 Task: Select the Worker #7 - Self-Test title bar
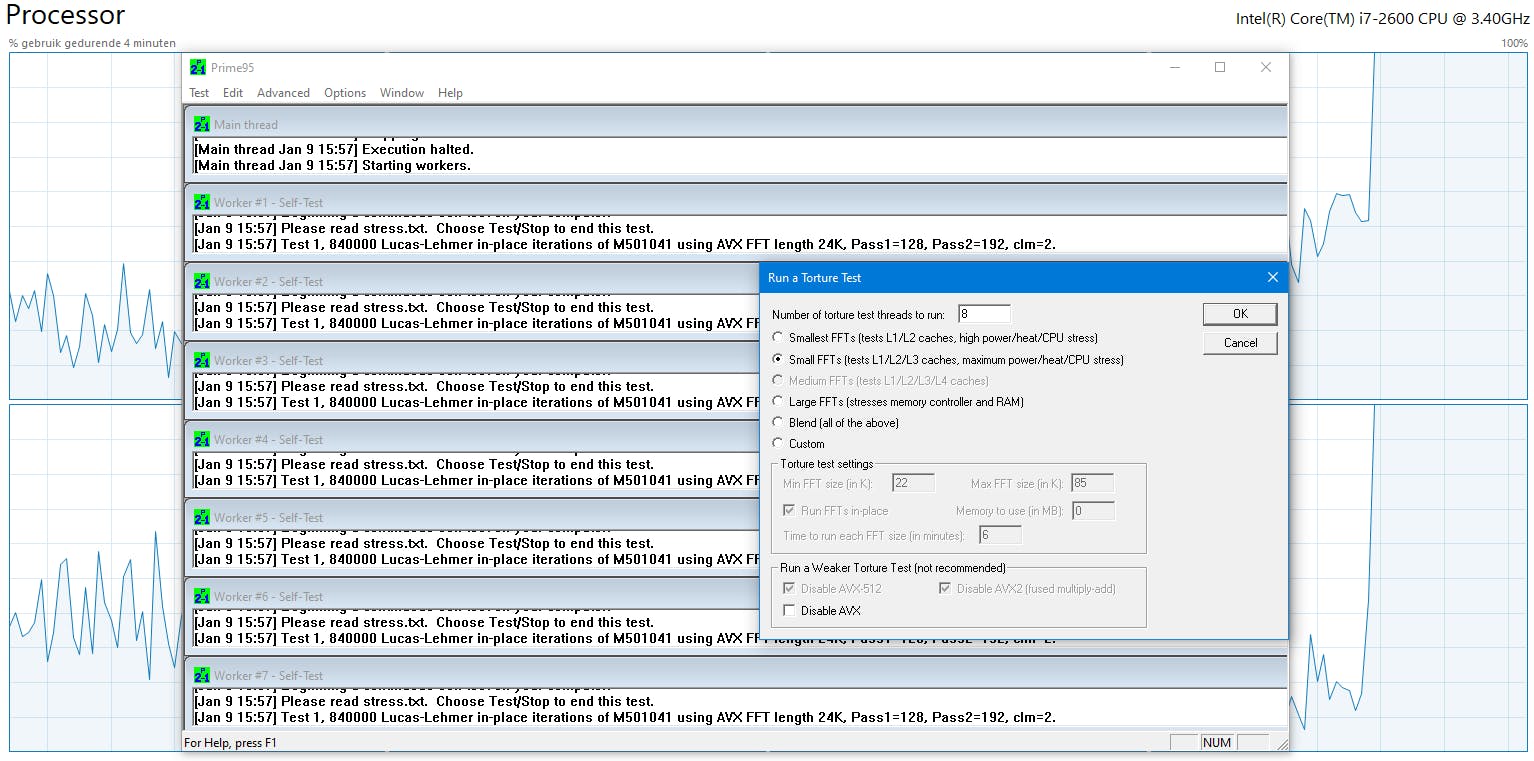tap(736, 675)
